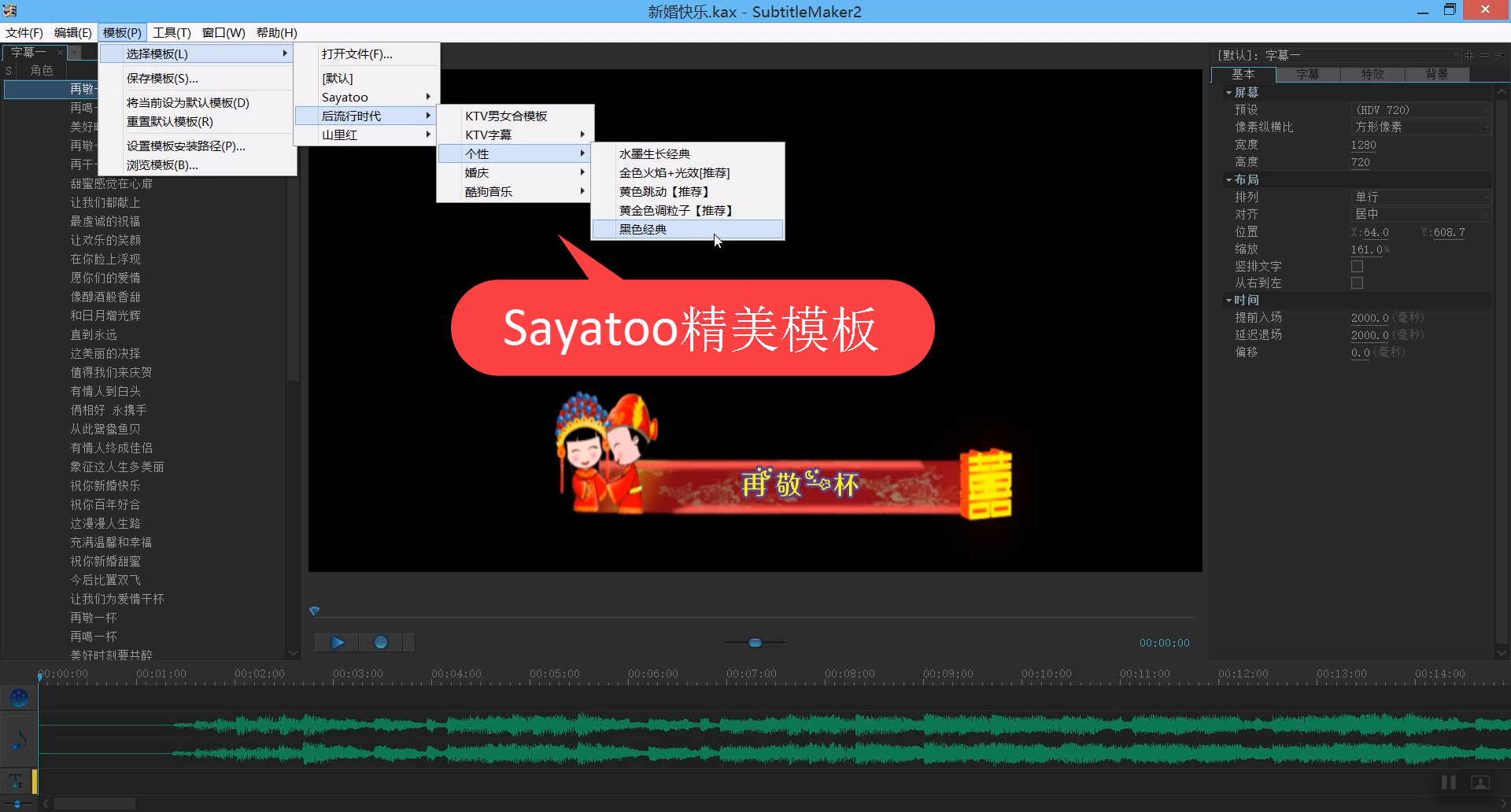Image resolution: width=1511 pixels, height=812 pixels.
Task: Select the 金色火焰+光效[推荐] template
Action: (687, 173)
